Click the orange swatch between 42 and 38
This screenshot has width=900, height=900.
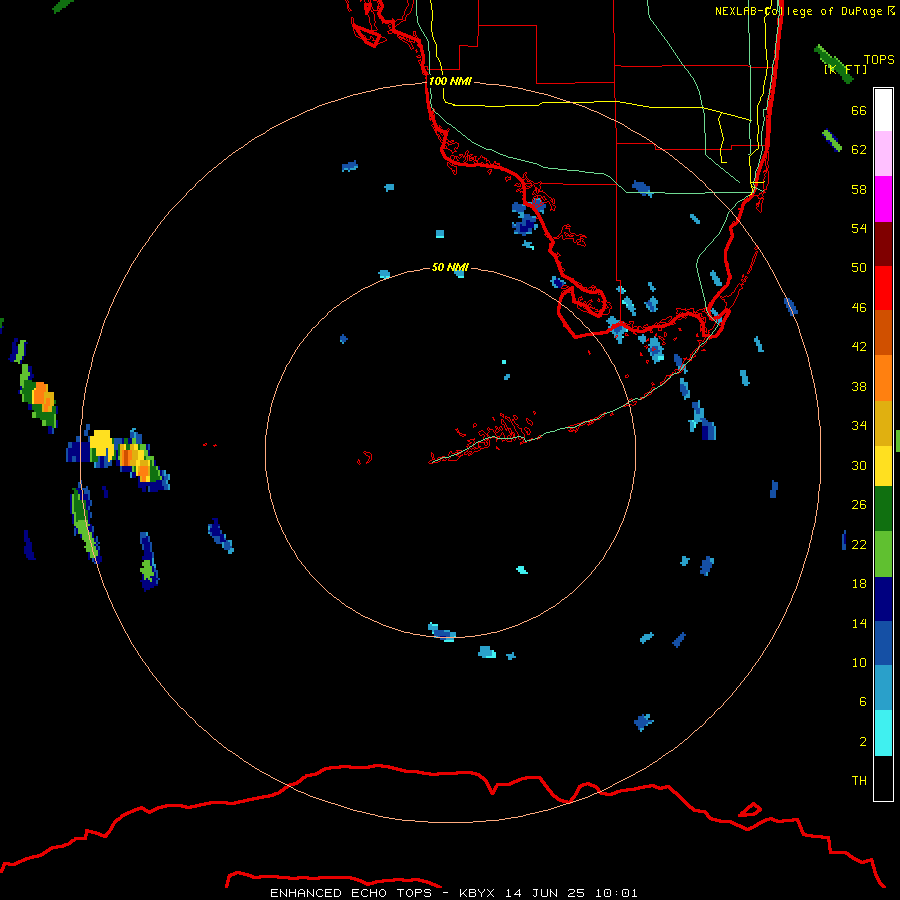tap(883, 378)
